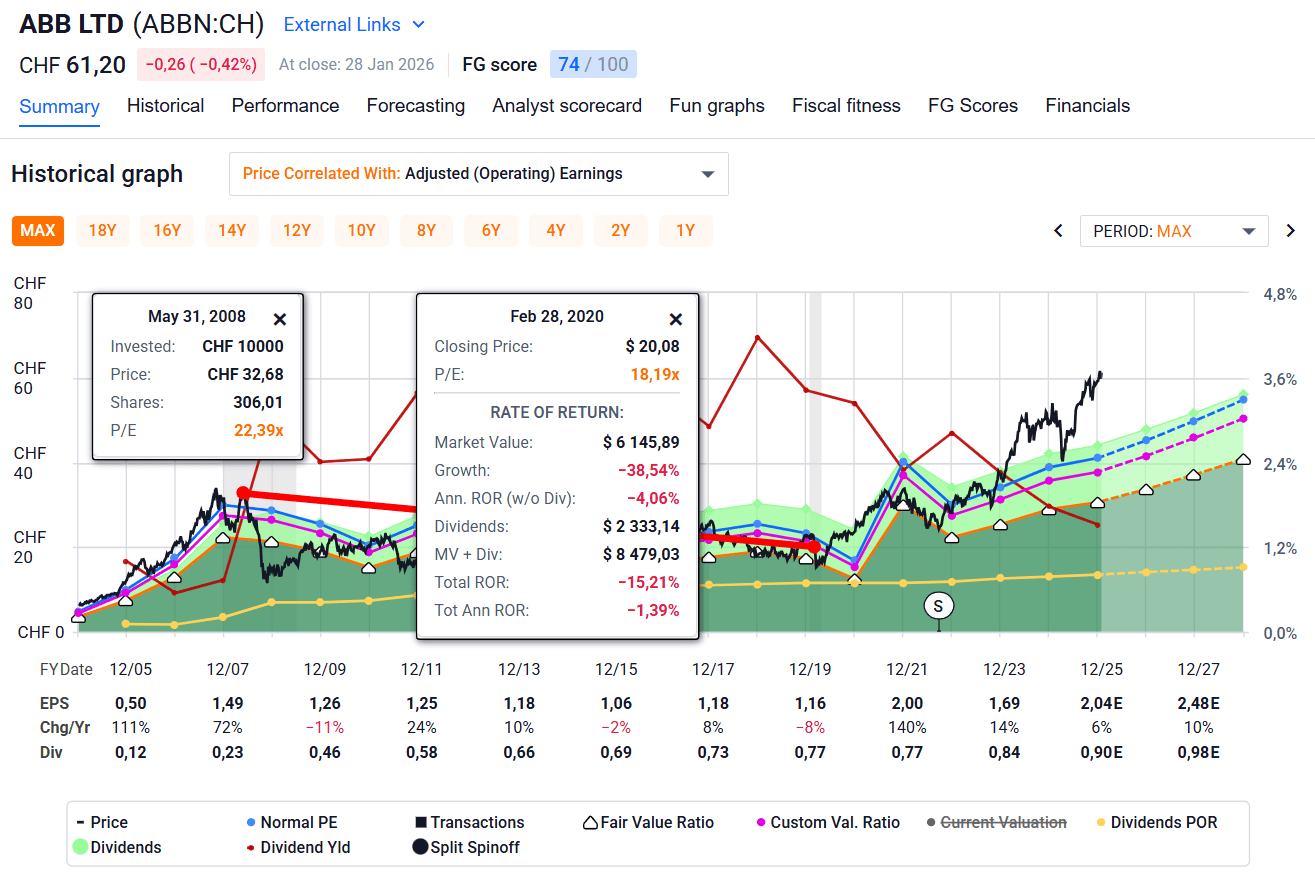Viewport: 1315px width, 889px height.
Task: Close the May 31, 2008 tooltip
Action: [x=280, y=319]
